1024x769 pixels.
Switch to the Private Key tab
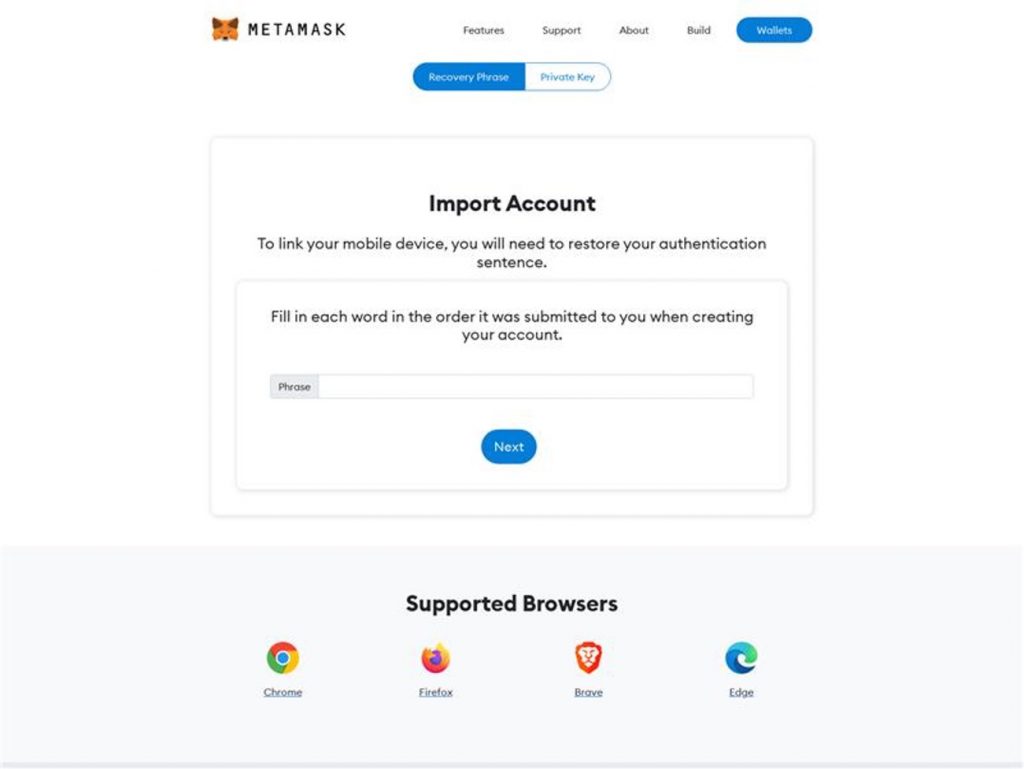tap(568, 77)
